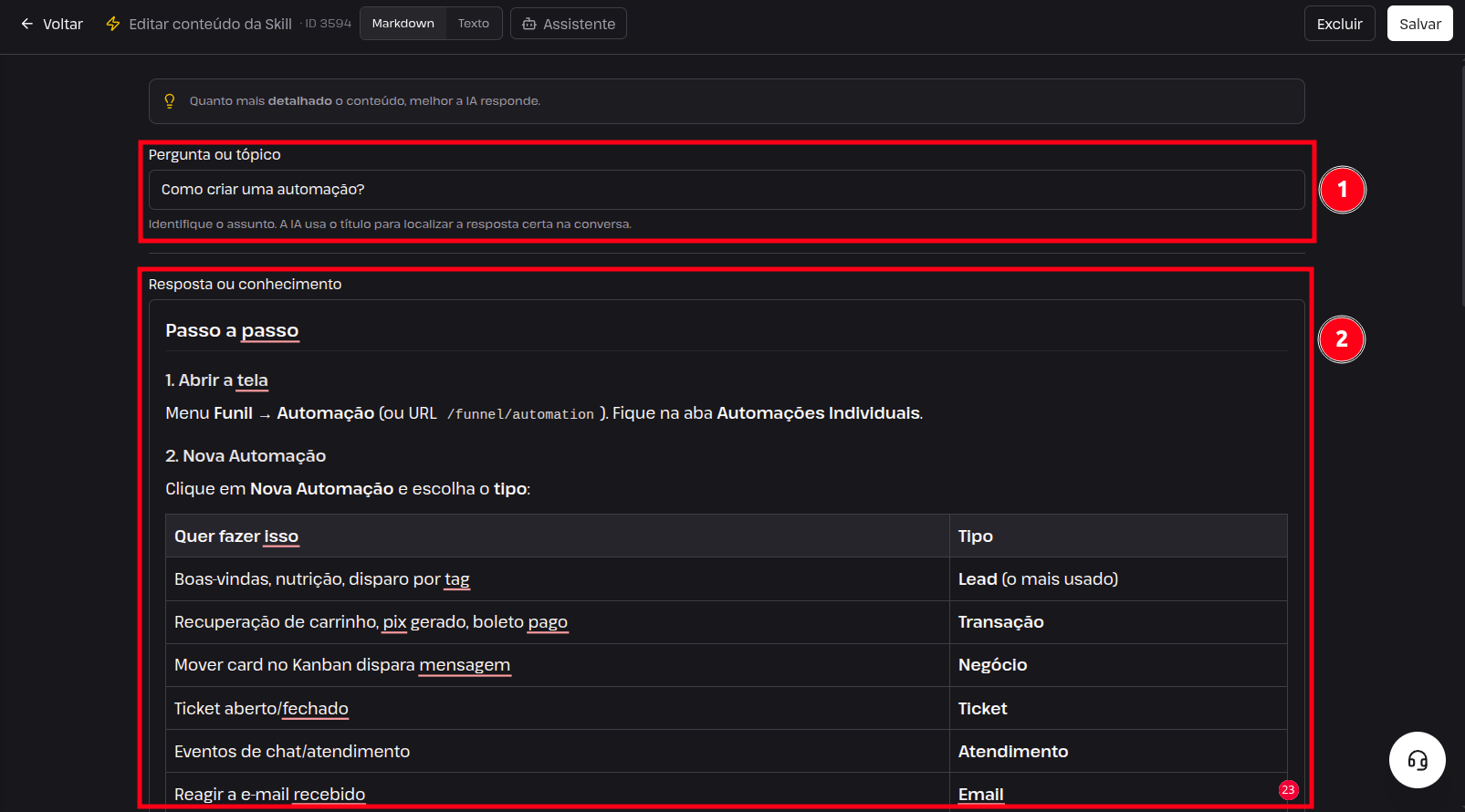Switch editor to Texto mode
1465x812 pixels.
[474, 24]
